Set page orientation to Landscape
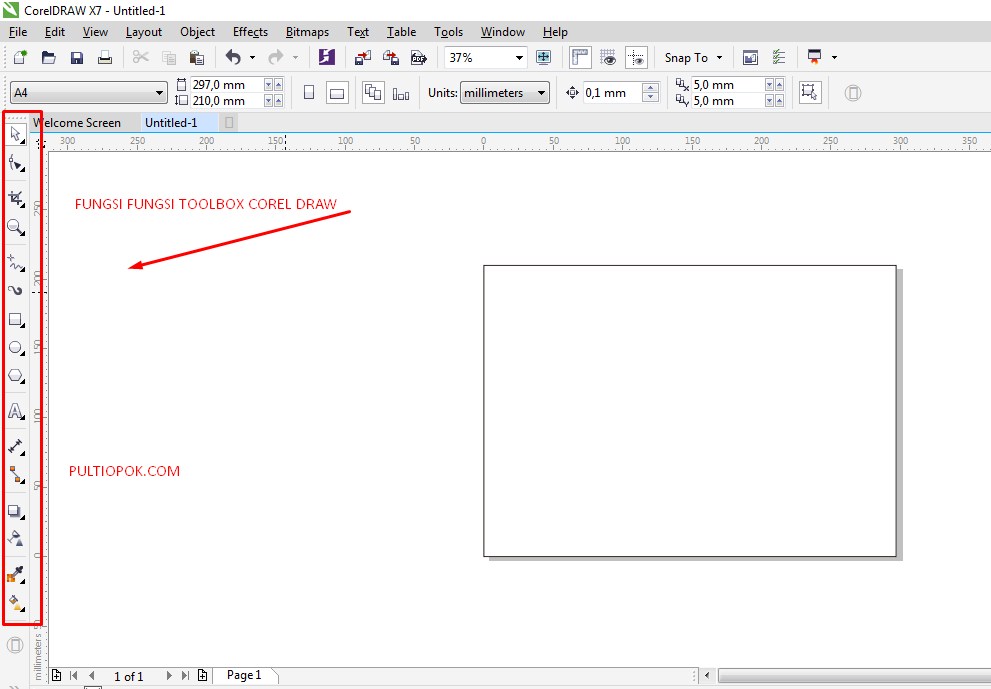Image resolution: width=991 pixels, height=689 pixels. coord(337,93)
